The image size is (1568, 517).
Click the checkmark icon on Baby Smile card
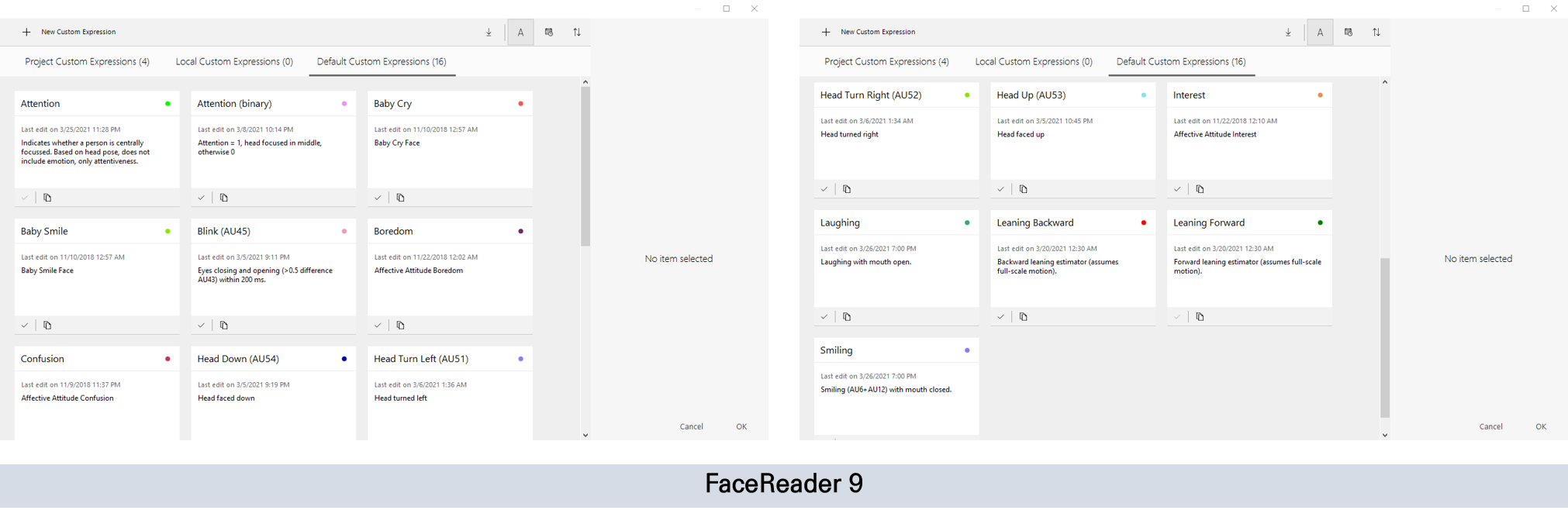click(x=25, y=326)
